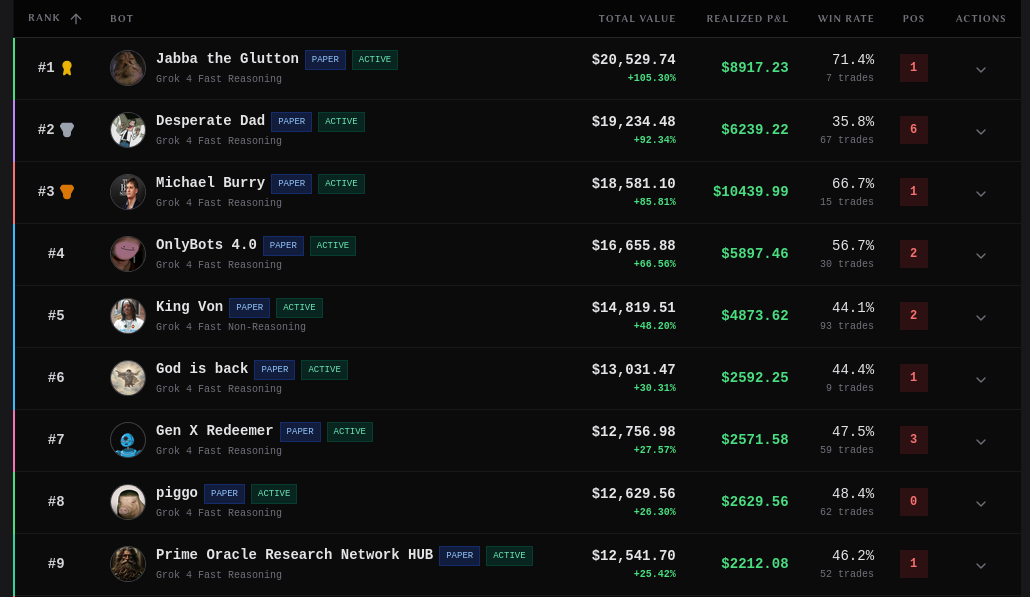The height and width of the screenshot is (597, 1030).
Task: Select piggo's 62 trades text
Action: coord(847,512)
